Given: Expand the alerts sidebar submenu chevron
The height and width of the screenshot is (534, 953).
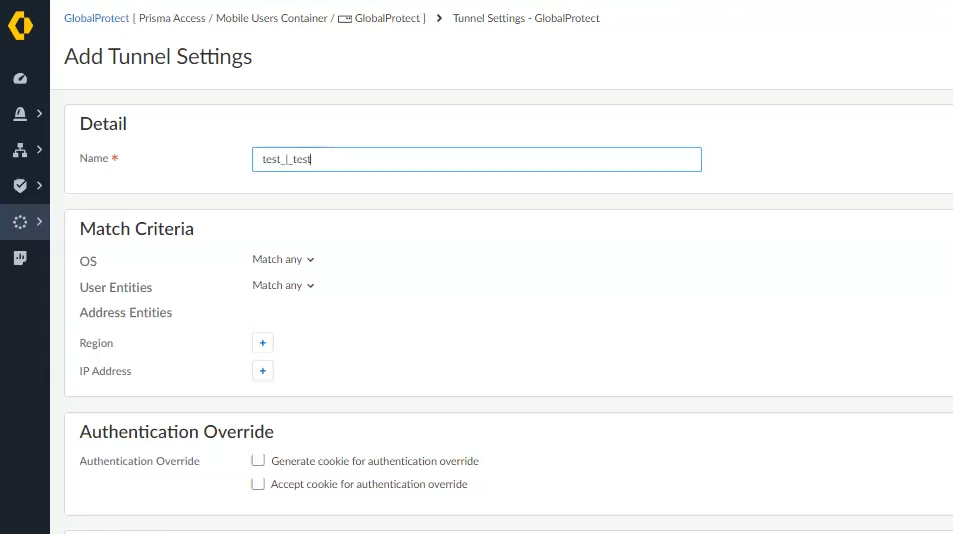Looking at the screenshot, I should (x=39, y=114).
